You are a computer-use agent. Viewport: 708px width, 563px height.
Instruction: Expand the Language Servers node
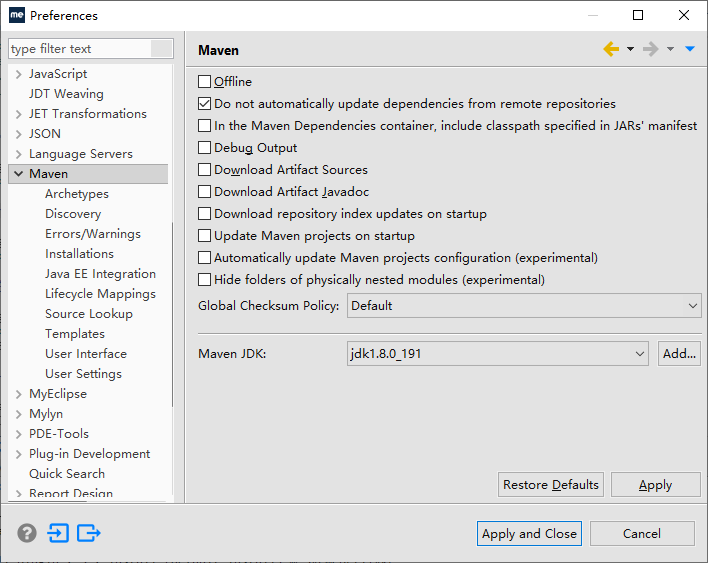[x=19, y=154]
